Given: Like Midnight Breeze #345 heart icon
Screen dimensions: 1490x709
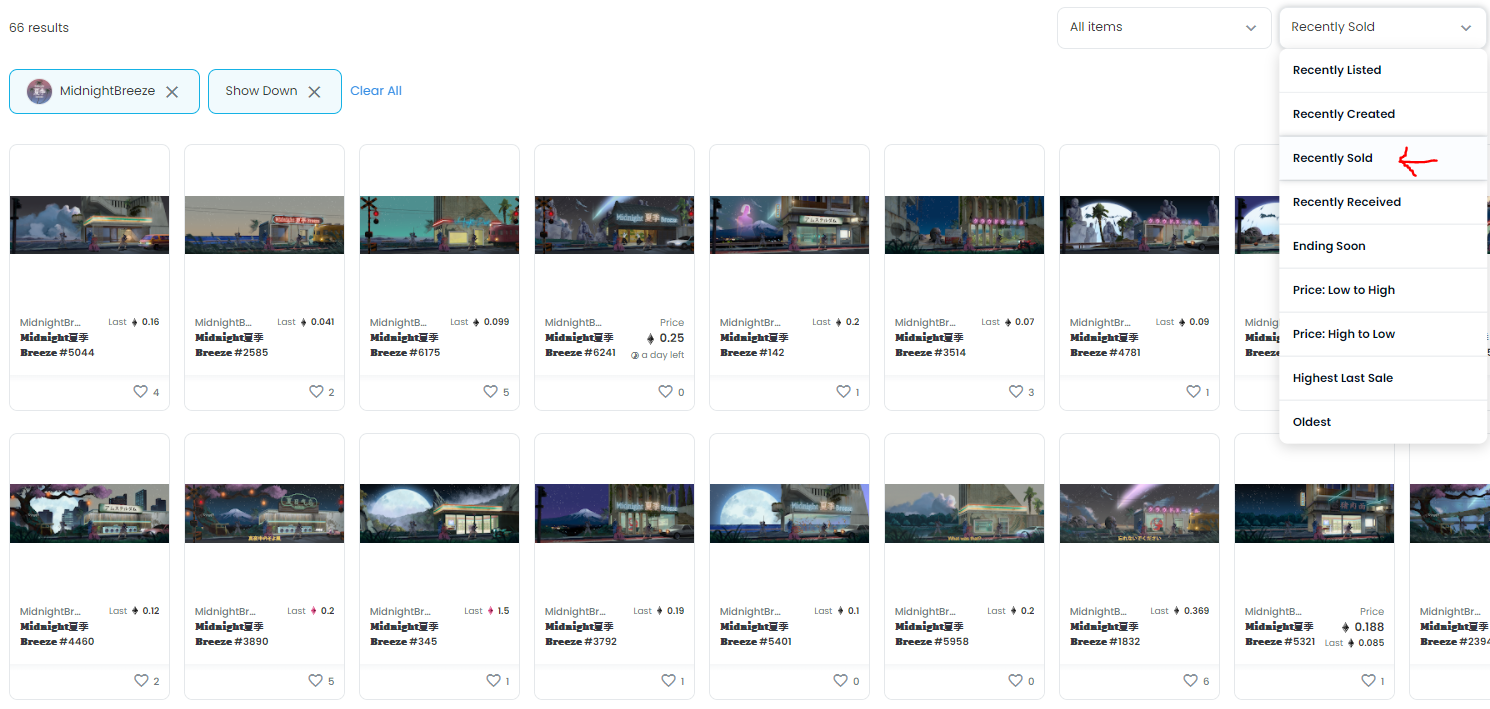Looking at the screenshot, I should 492,681.
